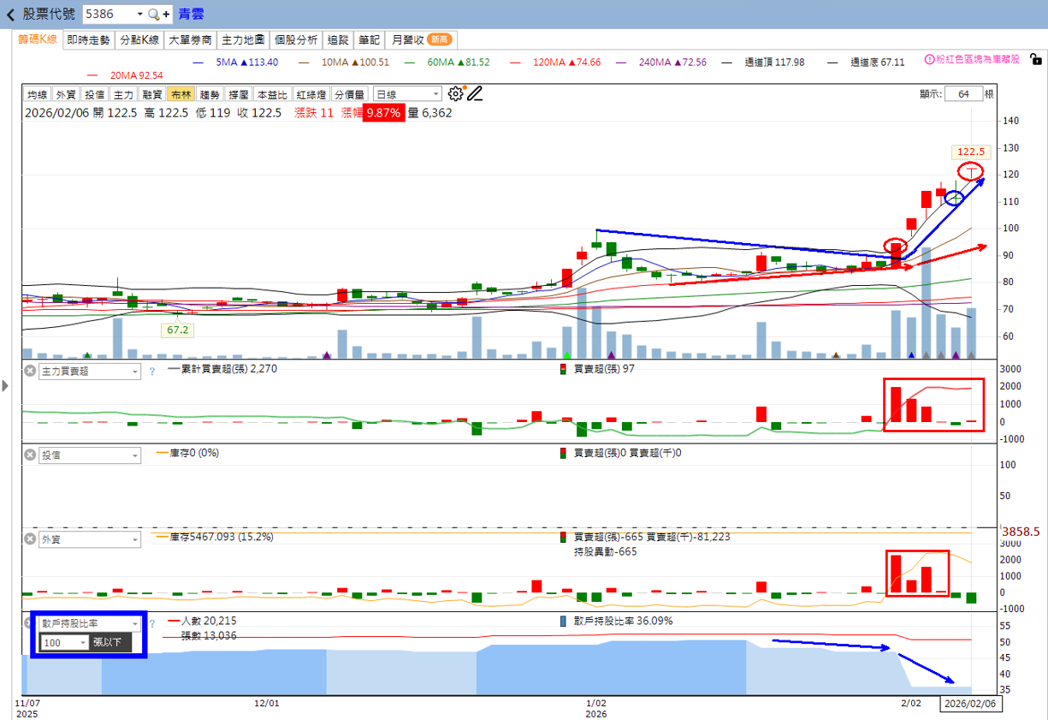The height and width of the screenshot is (720, 1048).
Task: Expand the stock code 5386 dropdown
Action: (x=140, y=14)
